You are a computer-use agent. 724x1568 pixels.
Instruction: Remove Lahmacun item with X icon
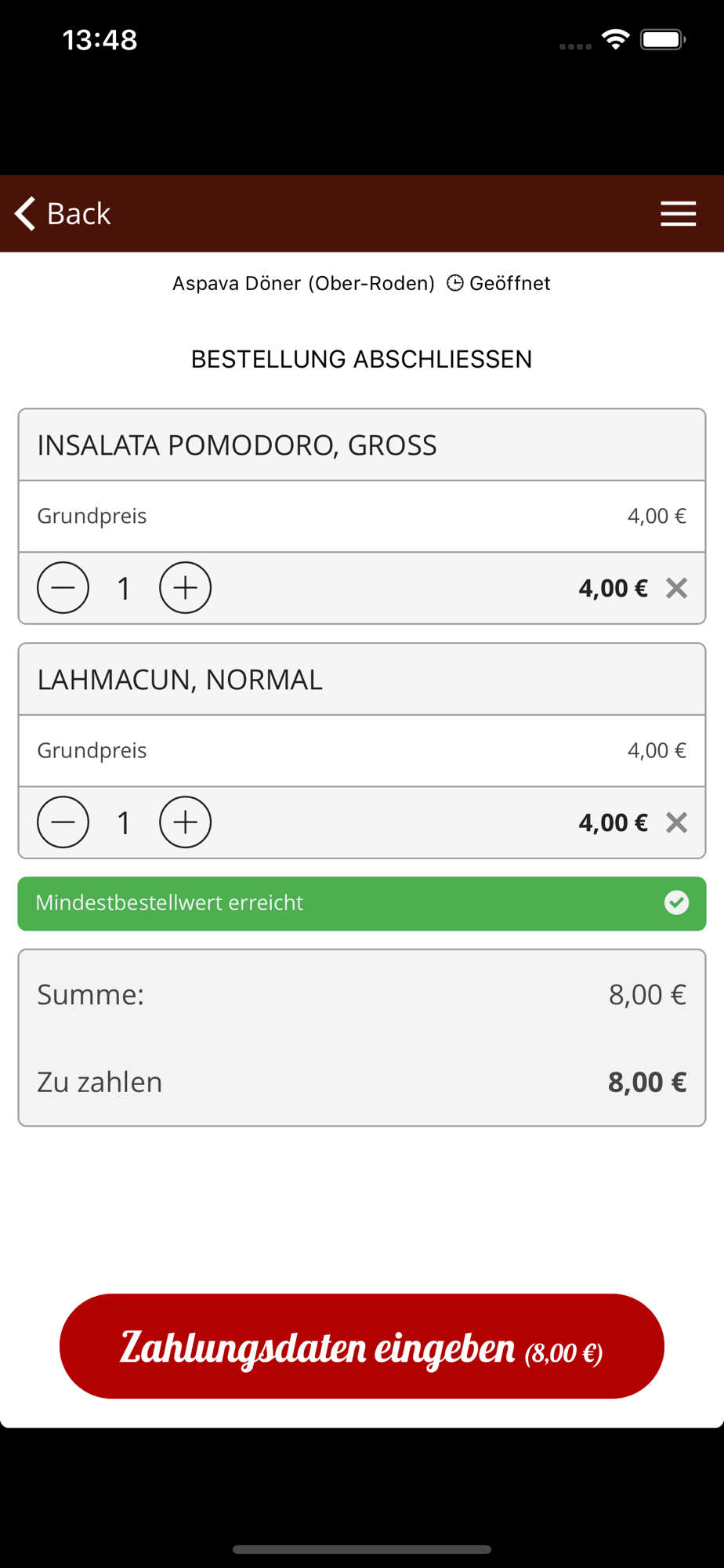tap(676, 822)
